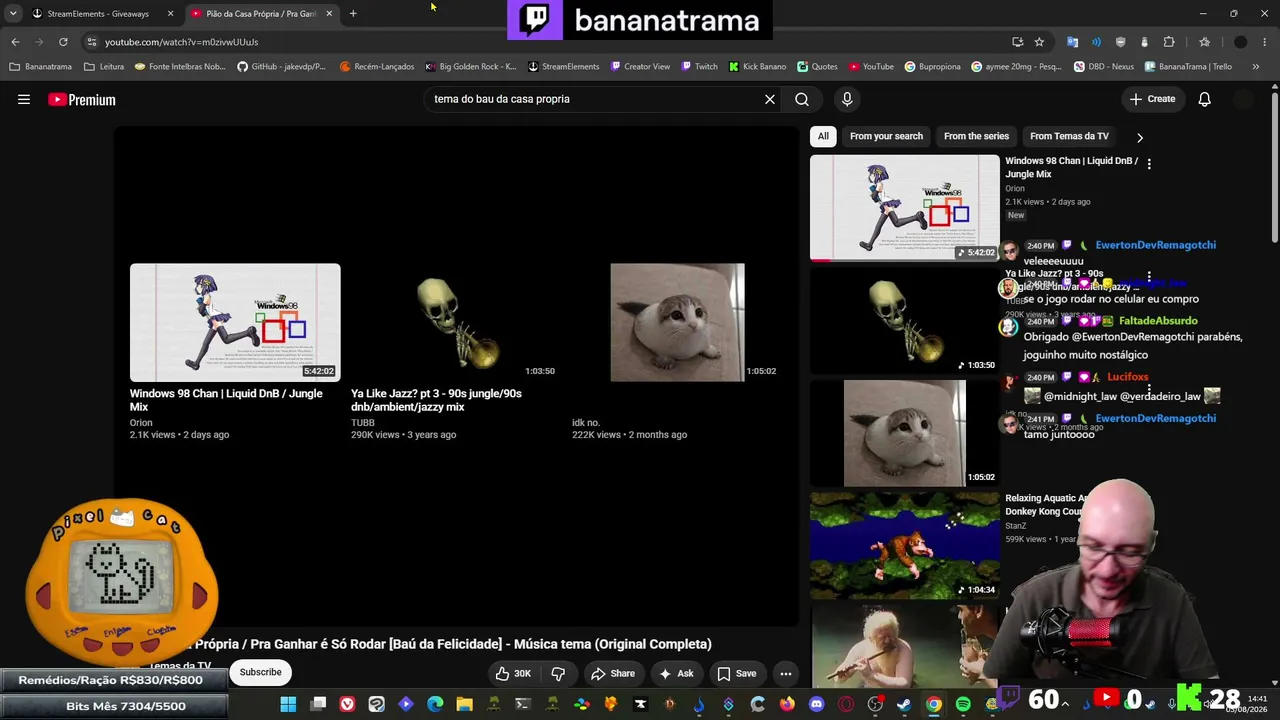1280x720 pixels.
Task: Select the From Temas da TV chip
Action: (1069, 136)
